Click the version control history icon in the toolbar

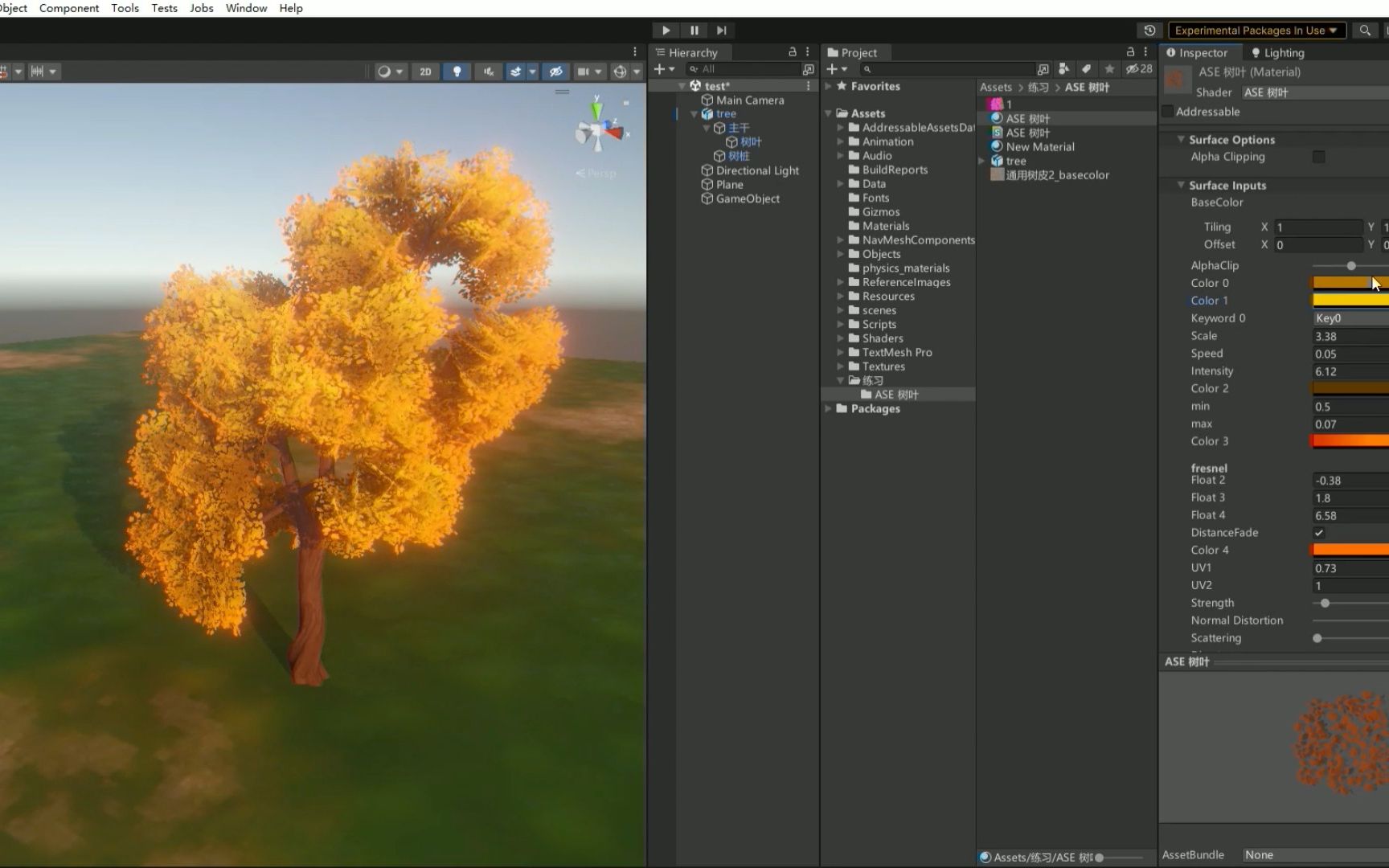pos(1149,30)
